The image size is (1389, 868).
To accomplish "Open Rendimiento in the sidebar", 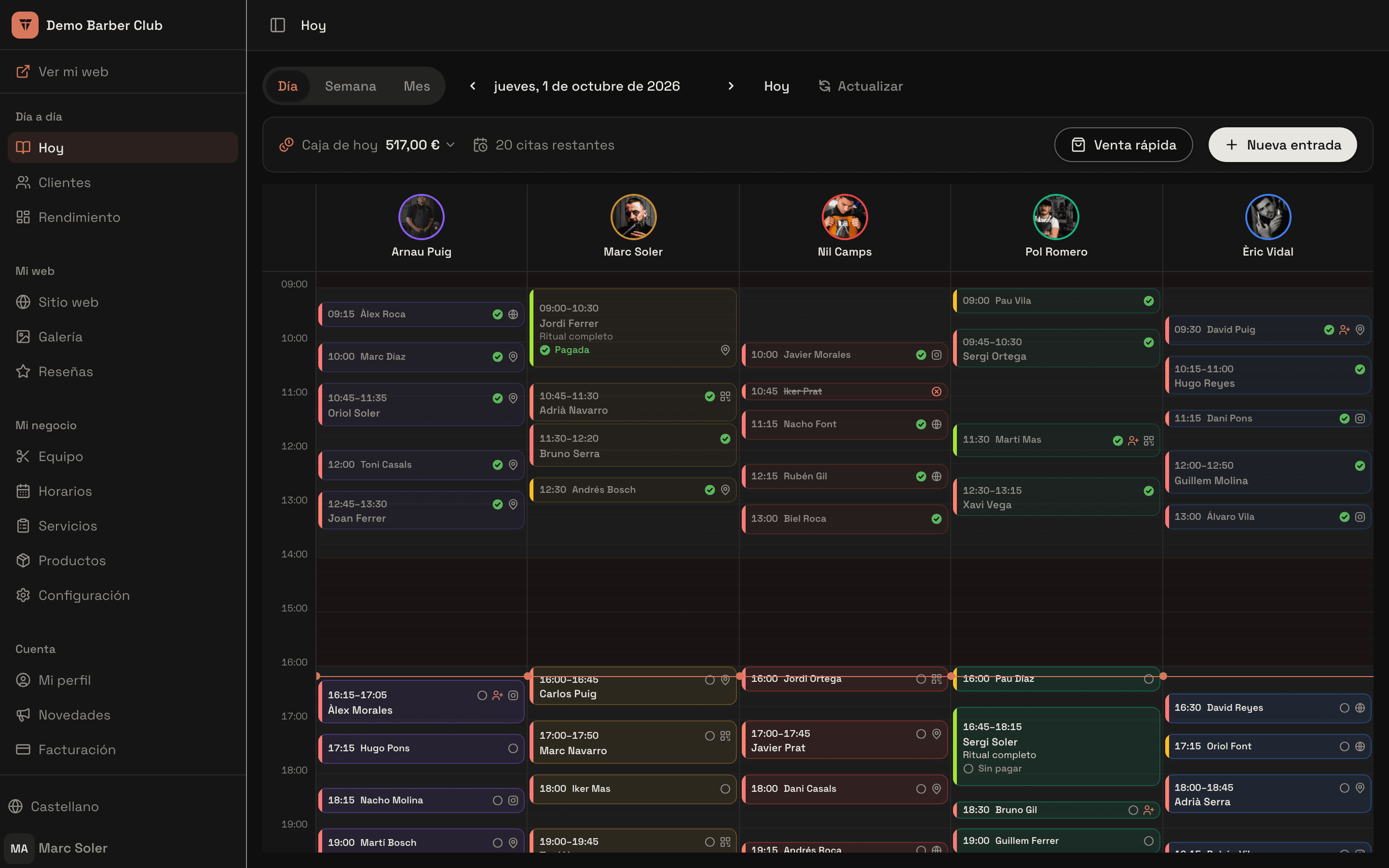I will 123,217.
